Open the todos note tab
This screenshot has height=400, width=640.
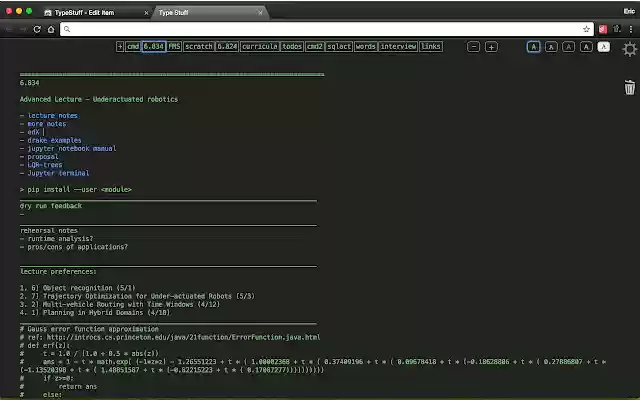point(292,47)
